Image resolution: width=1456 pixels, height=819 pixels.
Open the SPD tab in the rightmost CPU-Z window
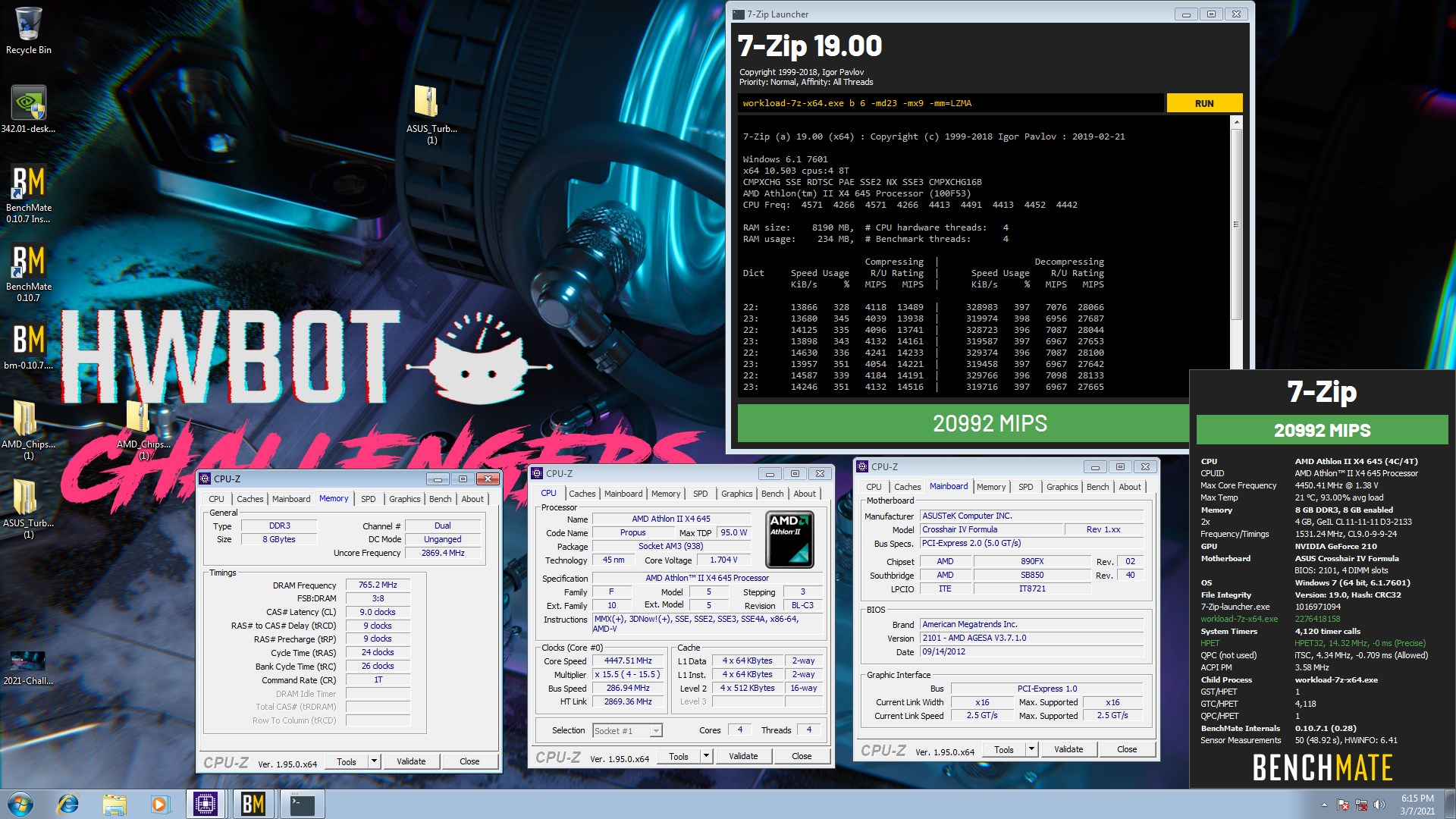[1025, 487]
